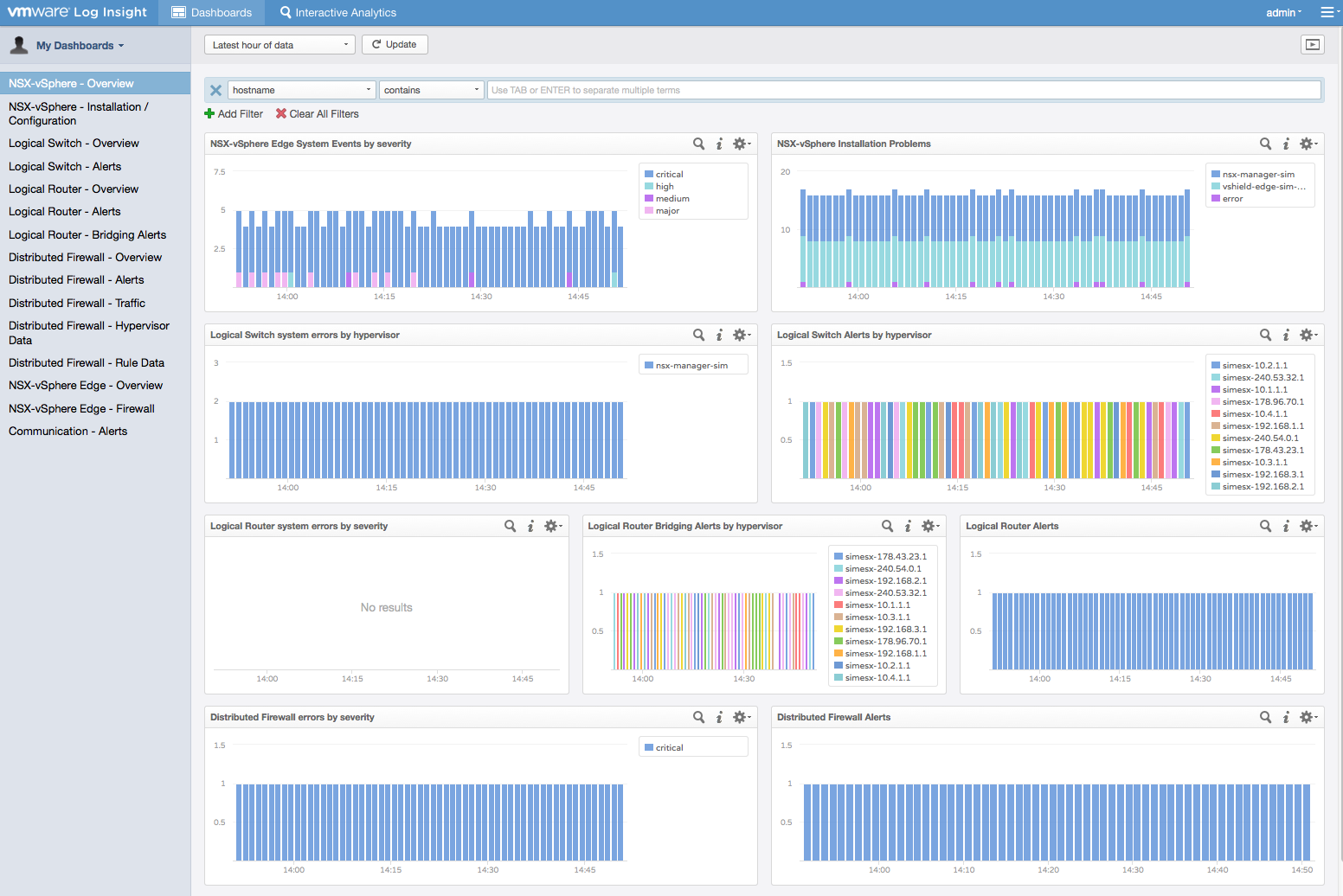The image size is (1343, 896).
Task: Open gear menu of Logical Router Alerts widget
Action: click(1308, 526)
